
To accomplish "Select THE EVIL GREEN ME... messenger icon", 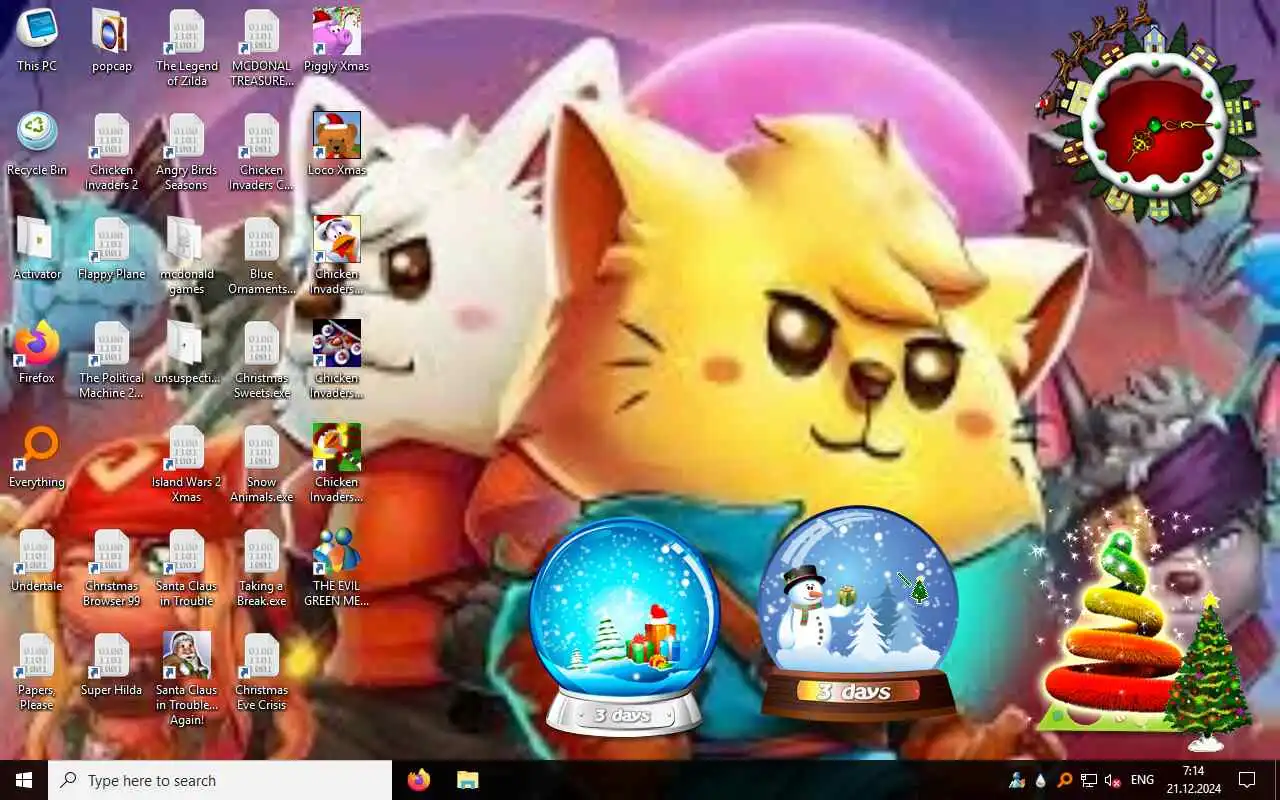I will 337,568.
